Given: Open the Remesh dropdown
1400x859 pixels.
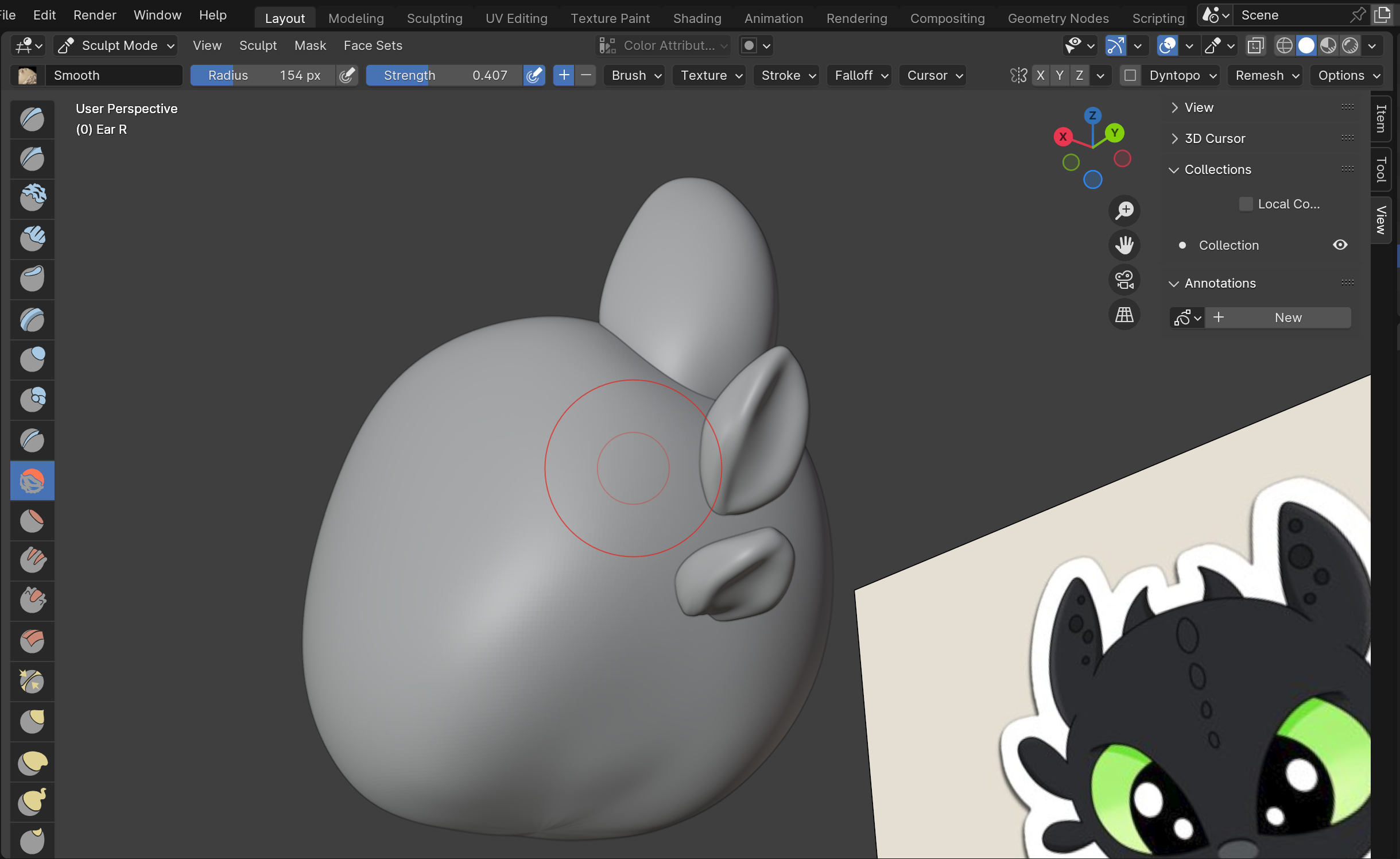Looking at the screenshot, I should point(1267,75).
